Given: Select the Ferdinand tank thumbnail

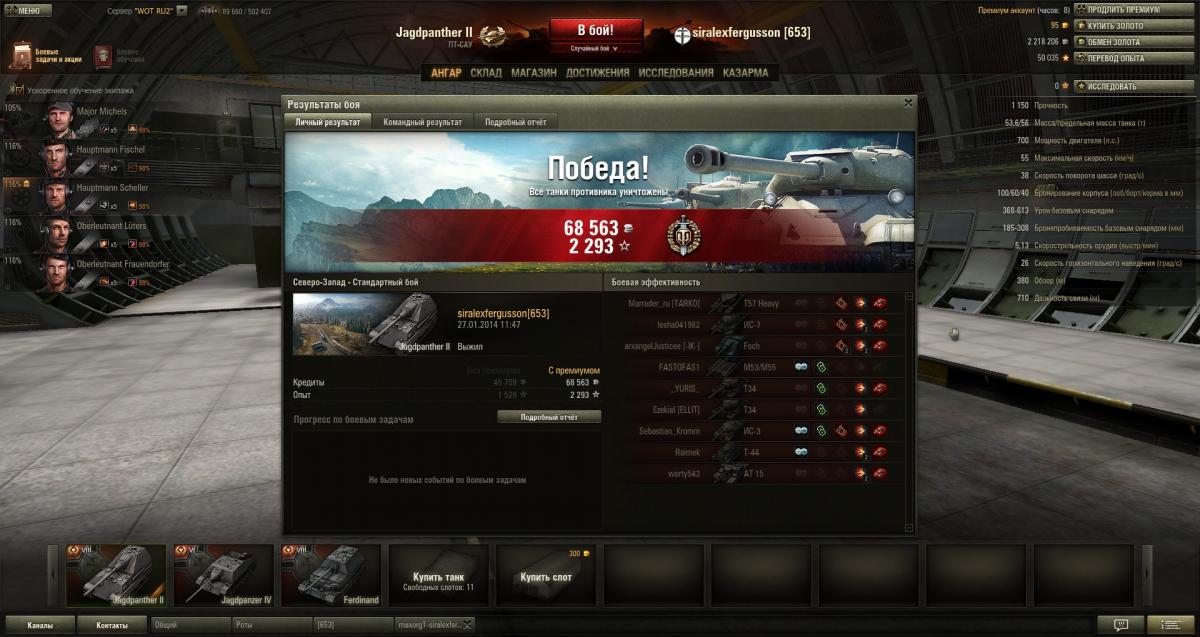Looking at the screenshot, I should coord(333,576).
